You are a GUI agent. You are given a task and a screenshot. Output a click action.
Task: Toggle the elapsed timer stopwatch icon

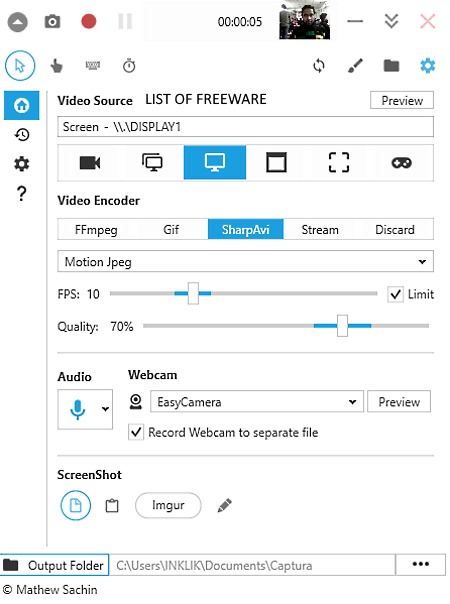(129, 66)
